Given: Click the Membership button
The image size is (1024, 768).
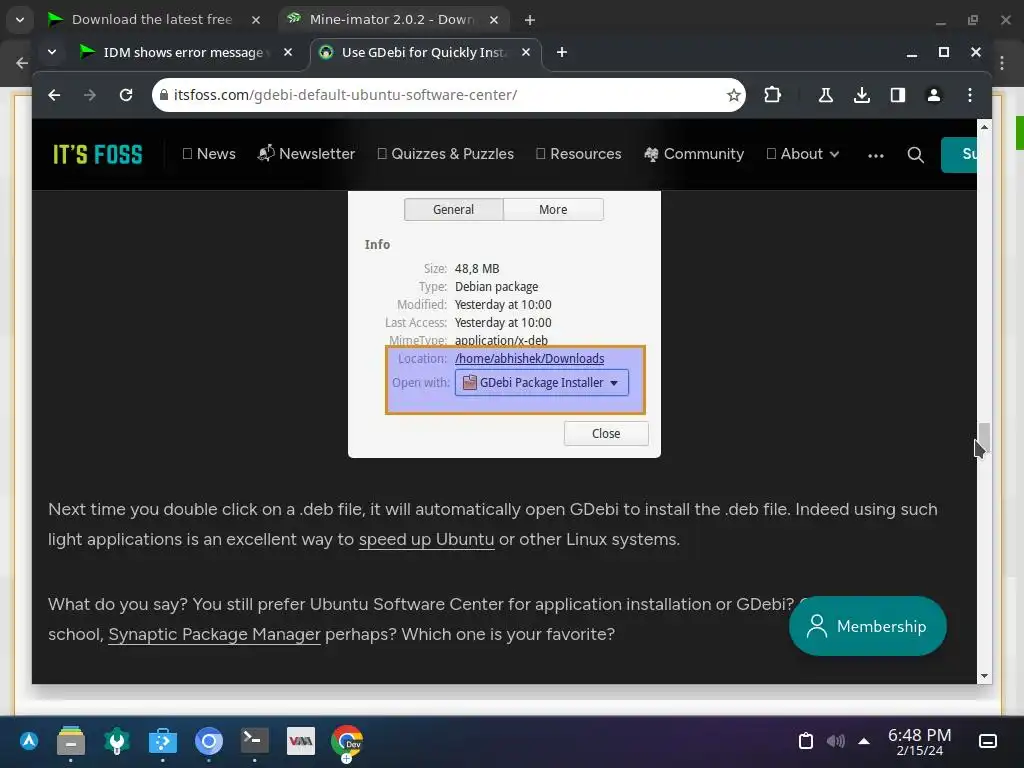Looking at the screenshot, I should tap(867, 626).
